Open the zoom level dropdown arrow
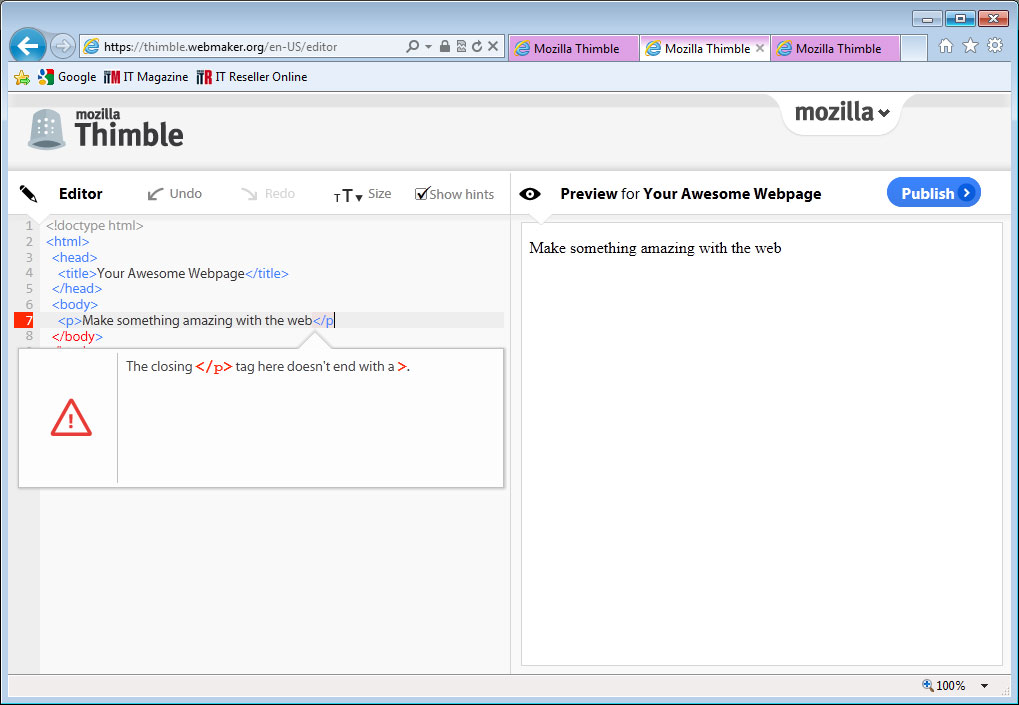Image resolution: width=1019 pixels, height=705 pixels. pos(985,686)
